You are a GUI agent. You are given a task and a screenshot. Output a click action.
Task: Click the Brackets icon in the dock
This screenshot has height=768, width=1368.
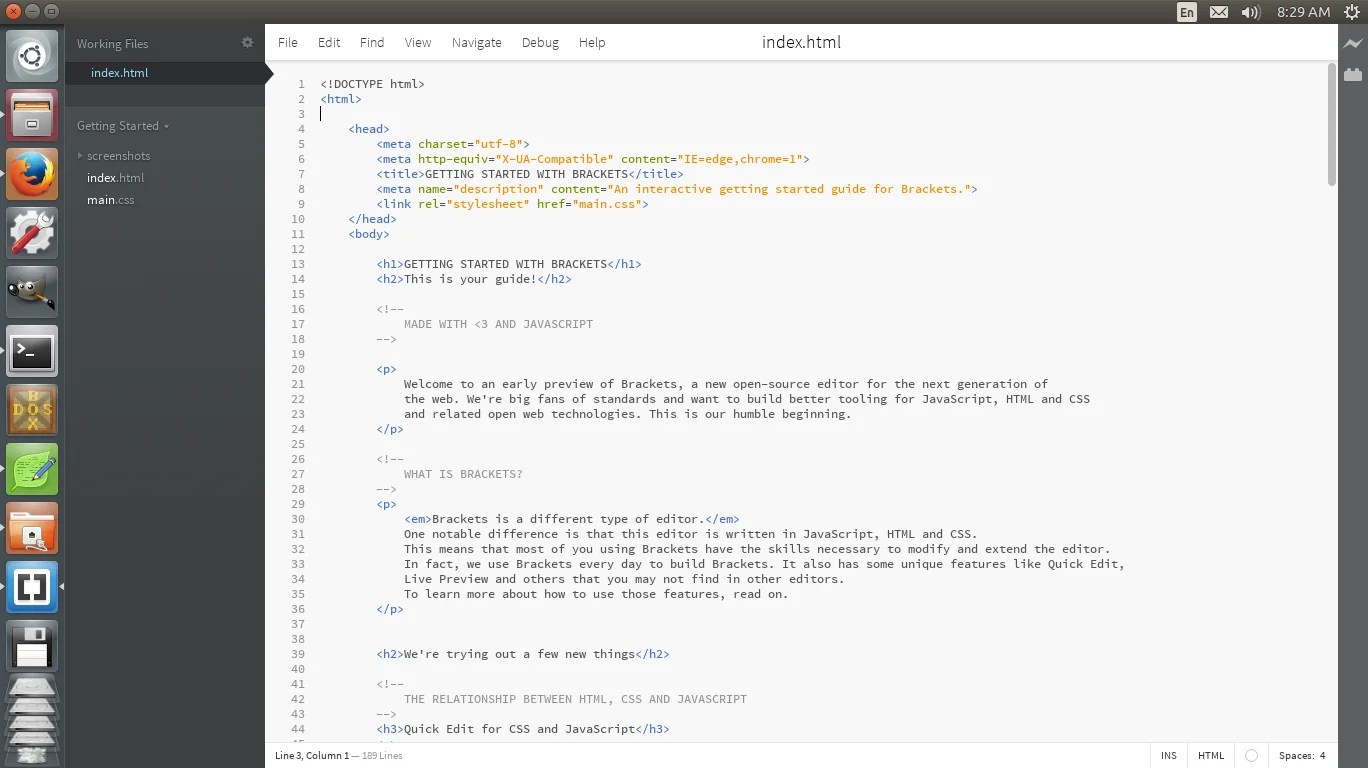(32, 587)
